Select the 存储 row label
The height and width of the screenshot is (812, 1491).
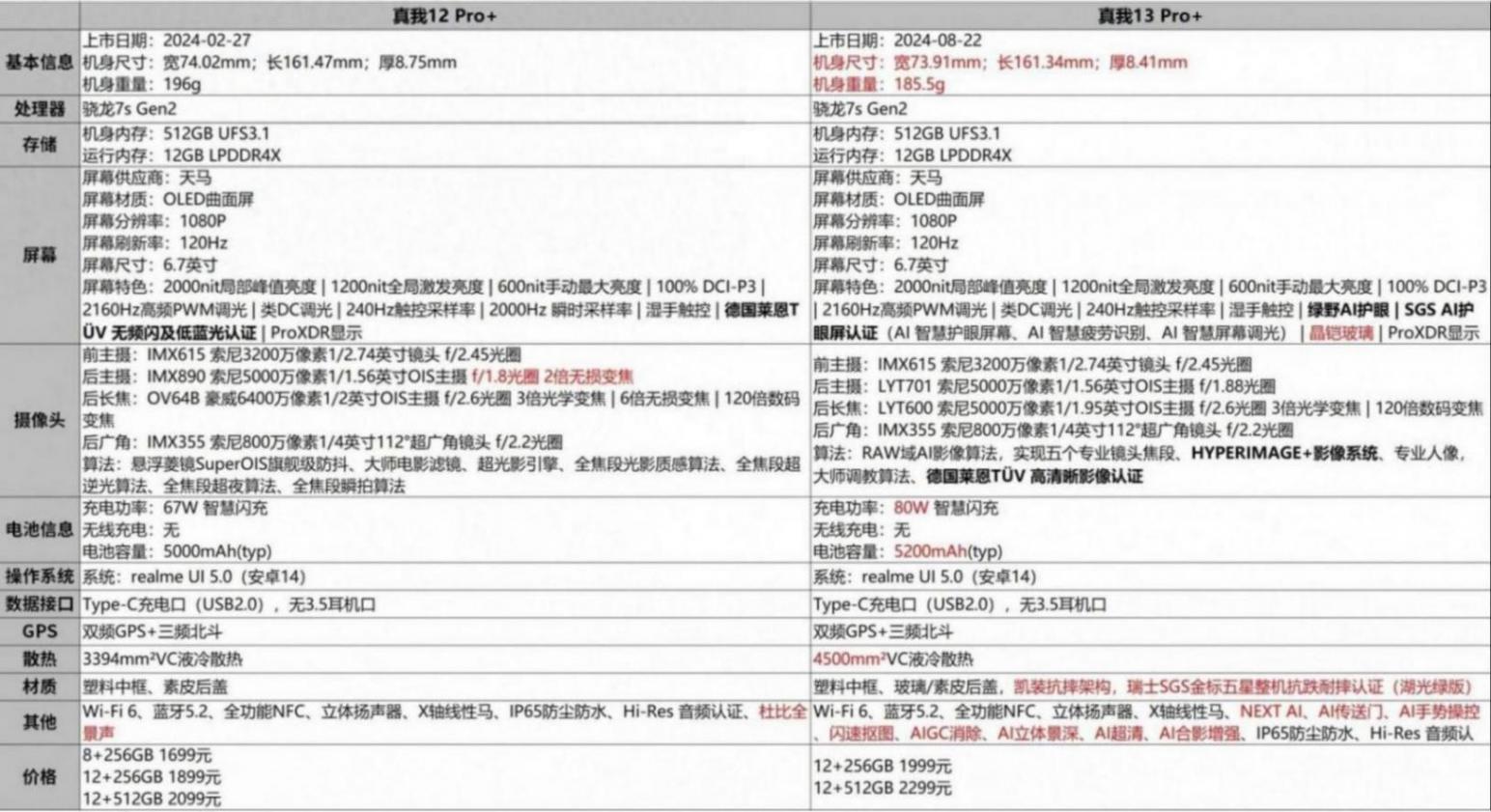click(x=40, y=144)
